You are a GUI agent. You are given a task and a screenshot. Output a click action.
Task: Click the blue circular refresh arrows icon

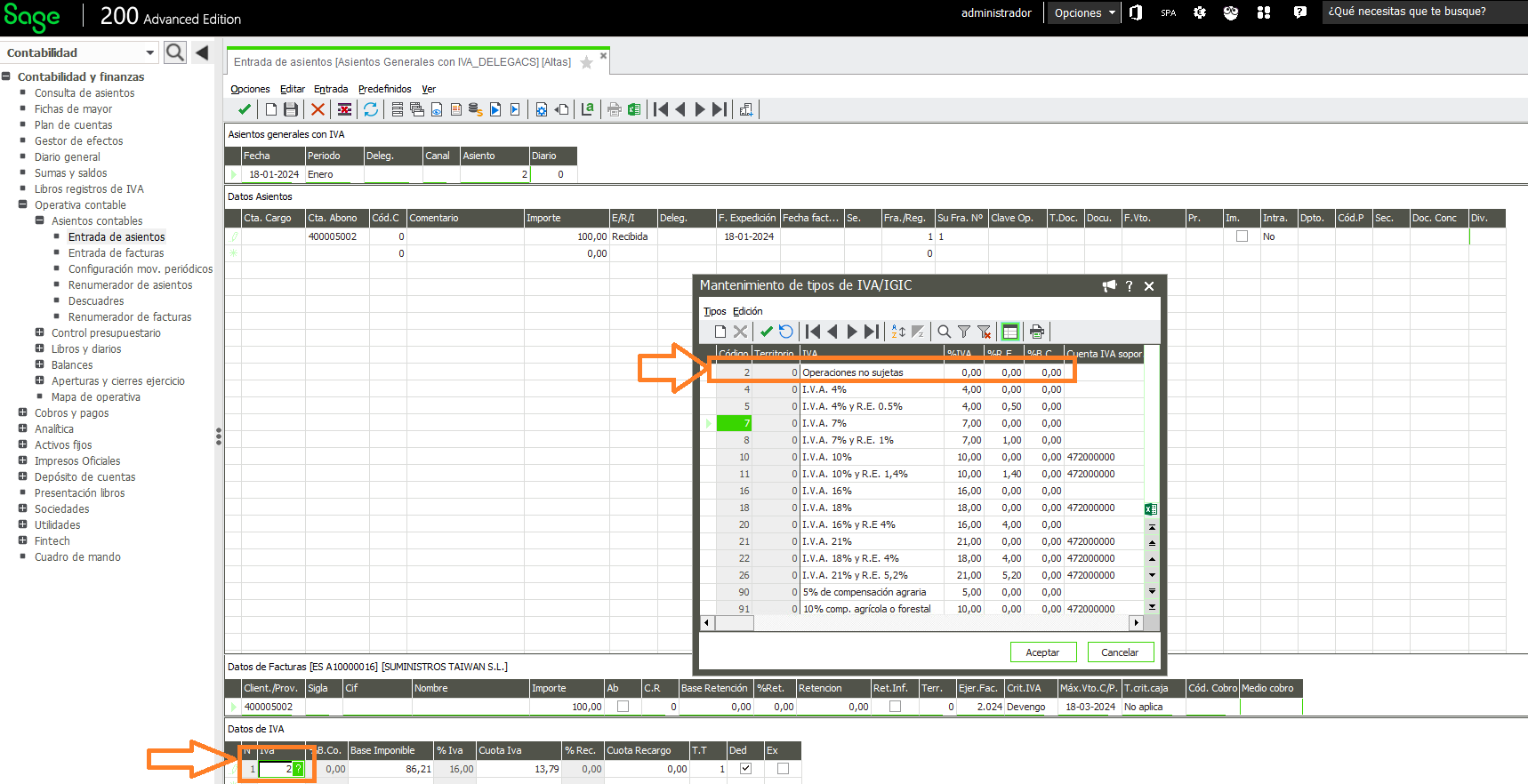(x=371, y=109)
